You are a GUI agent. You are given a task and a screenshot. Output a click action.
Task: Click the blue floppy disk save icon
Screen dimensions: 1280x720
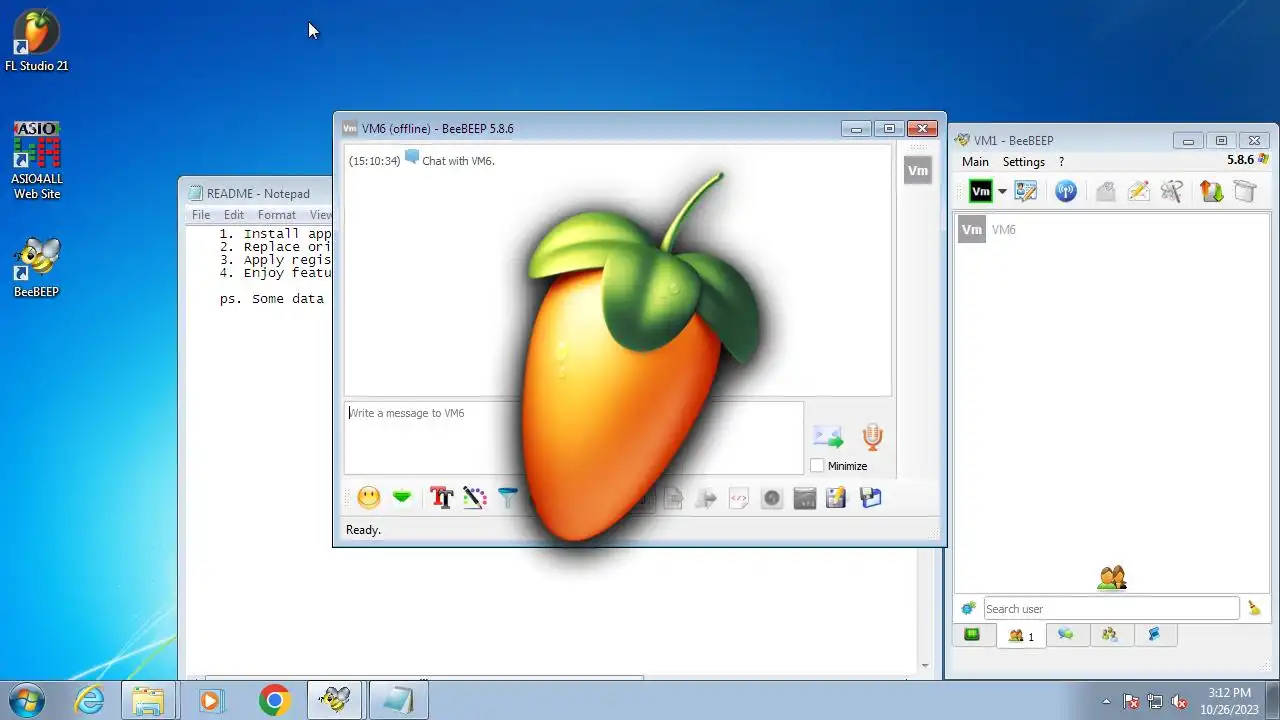[x=871, y=498]
